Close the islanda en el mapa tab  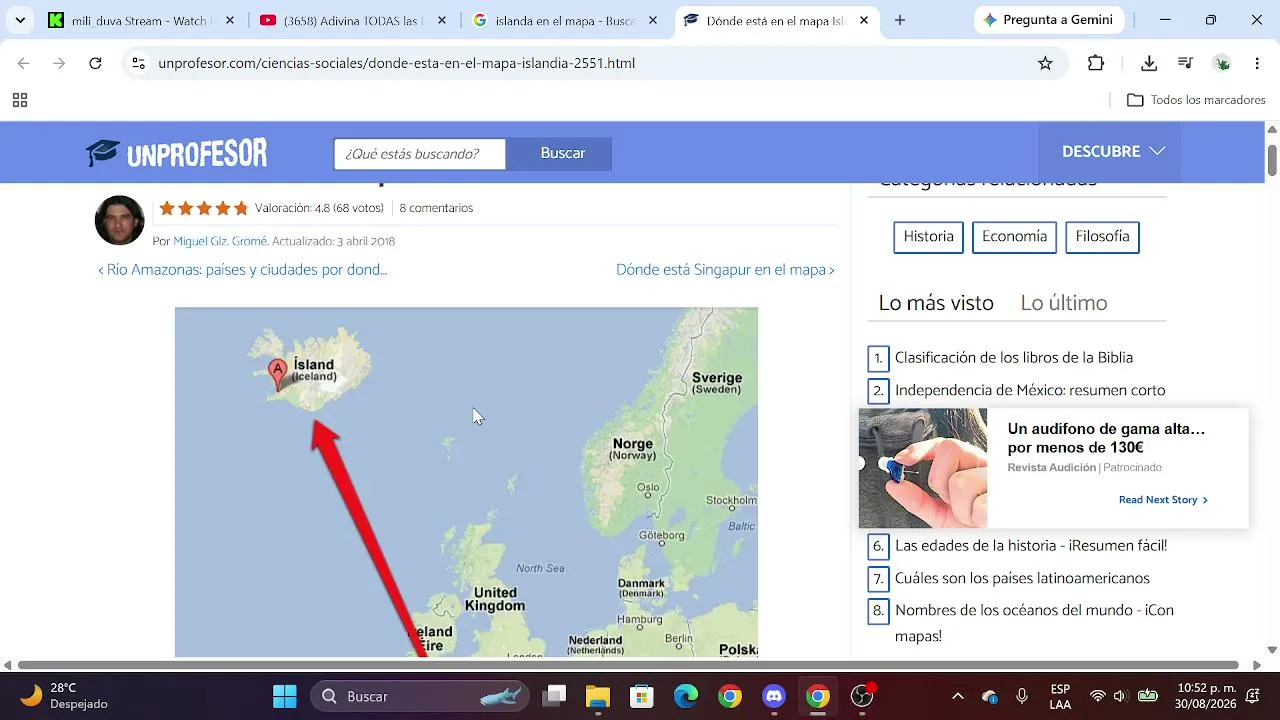[653, 20]
